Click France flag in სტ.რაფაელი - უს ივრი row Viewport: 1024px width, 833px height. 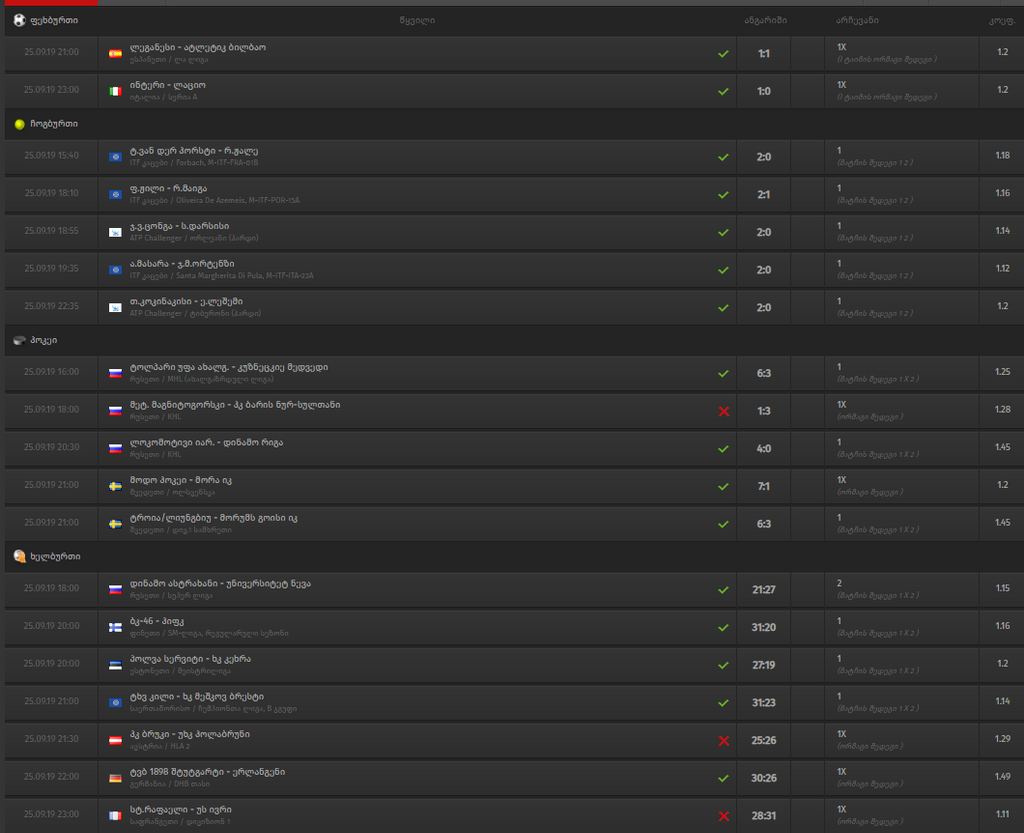pyautogui.click(x=116, y=816)
